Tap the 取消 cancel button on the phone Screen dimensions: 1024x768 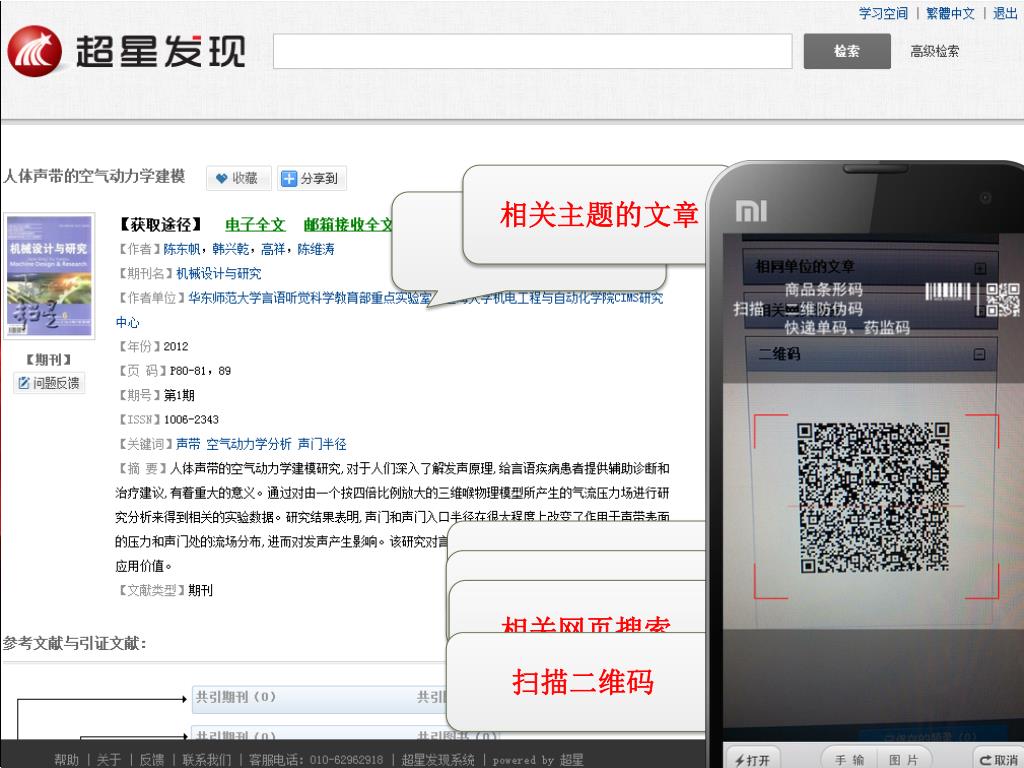coord(999,760)
